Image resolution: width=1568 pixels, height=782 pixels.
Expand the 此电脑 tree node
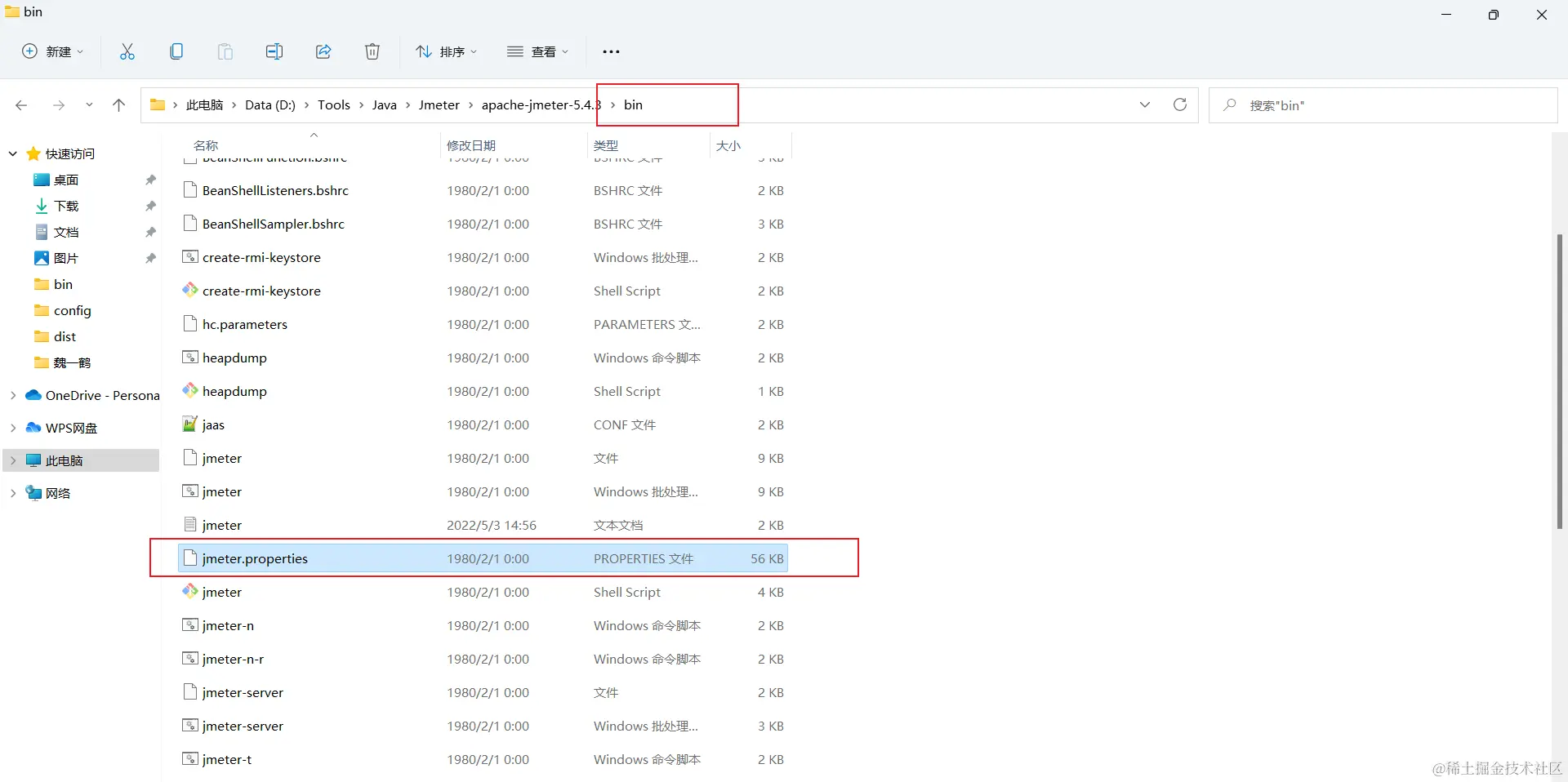click(x=13, y=460)
